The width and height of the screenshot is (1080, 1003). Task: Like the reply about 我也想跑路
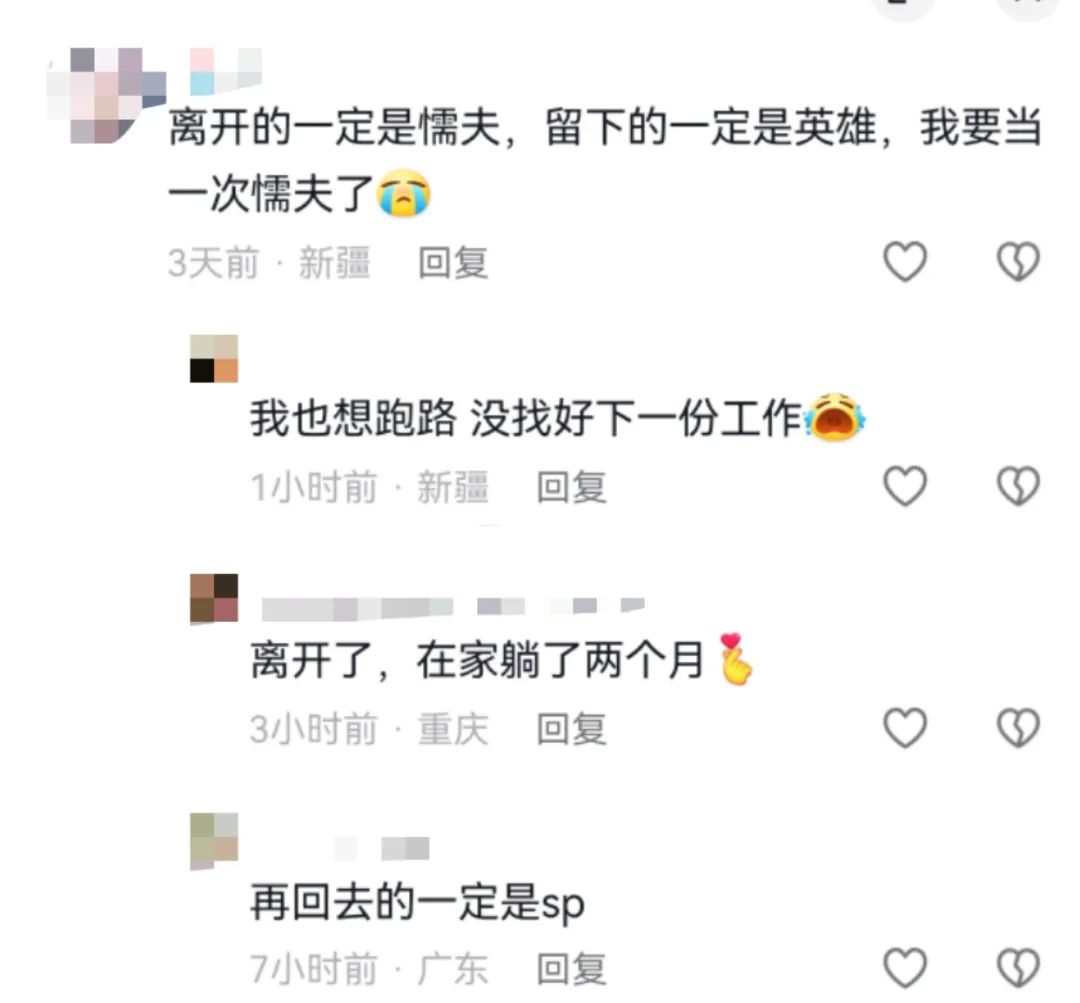click(905, 486)
